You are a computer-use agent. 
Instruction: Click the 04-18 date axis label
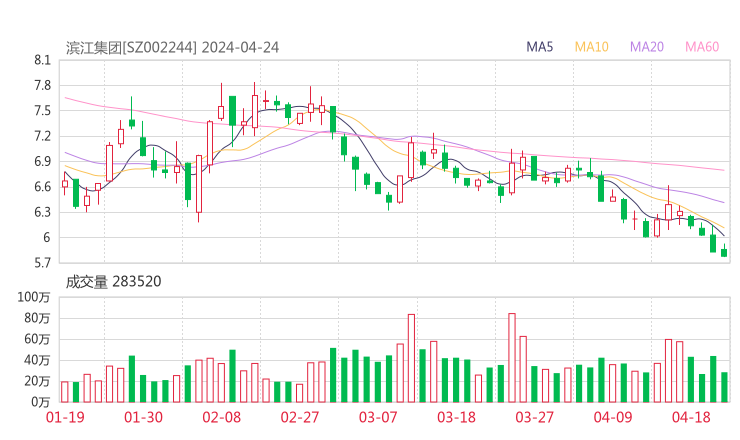(691, 417)
